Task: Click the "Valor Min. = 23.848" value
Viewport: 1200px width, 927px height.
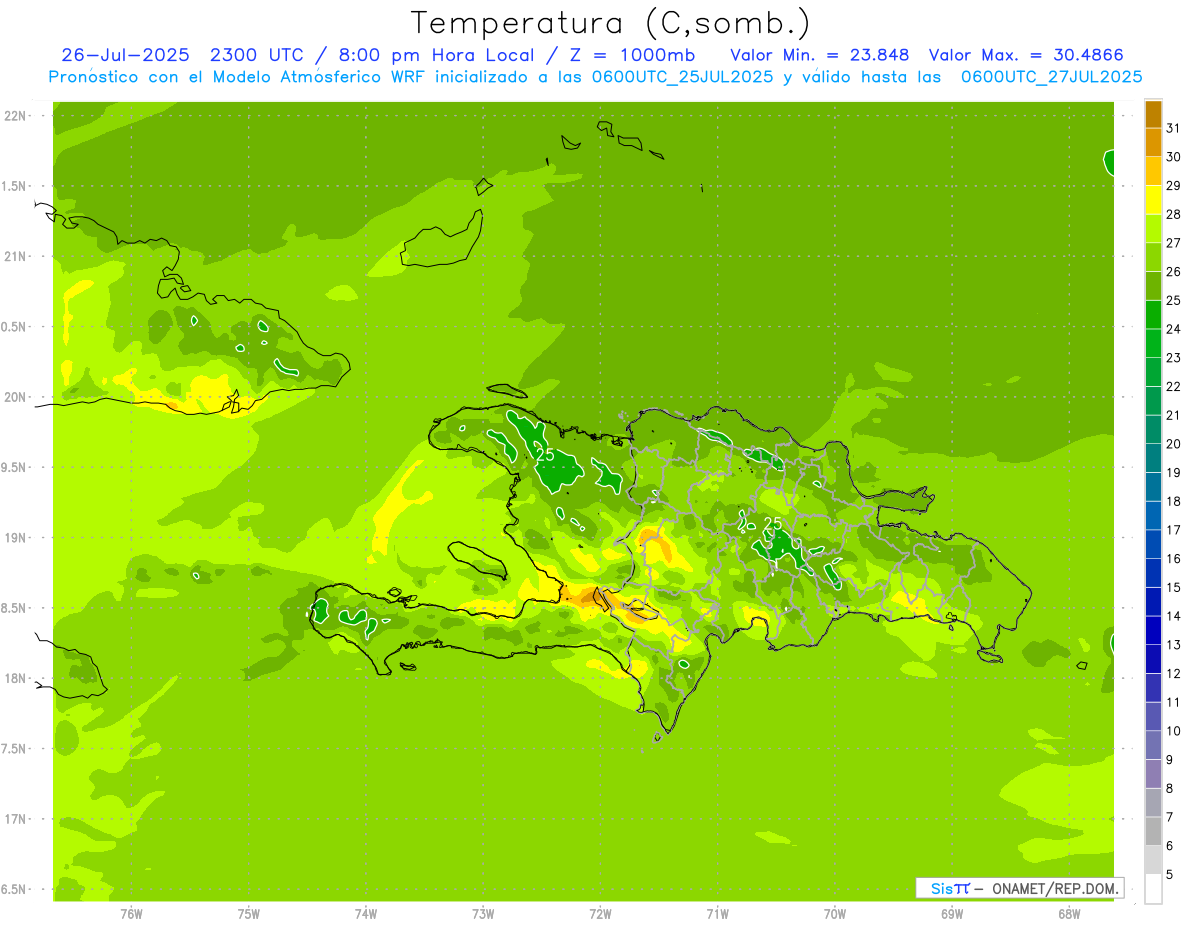Action: (x=820, y=55)
